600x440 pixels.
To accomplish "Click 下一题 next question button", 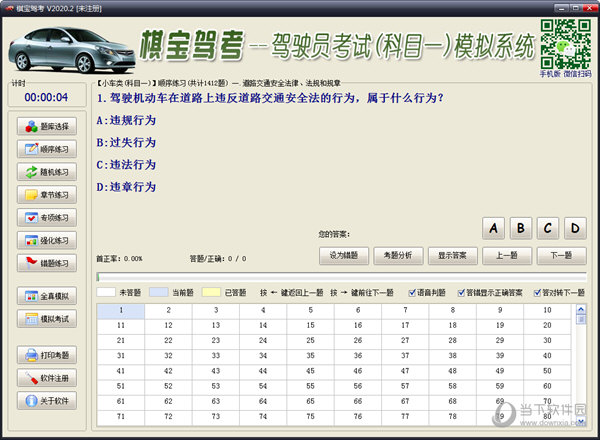I will [560, 255].
